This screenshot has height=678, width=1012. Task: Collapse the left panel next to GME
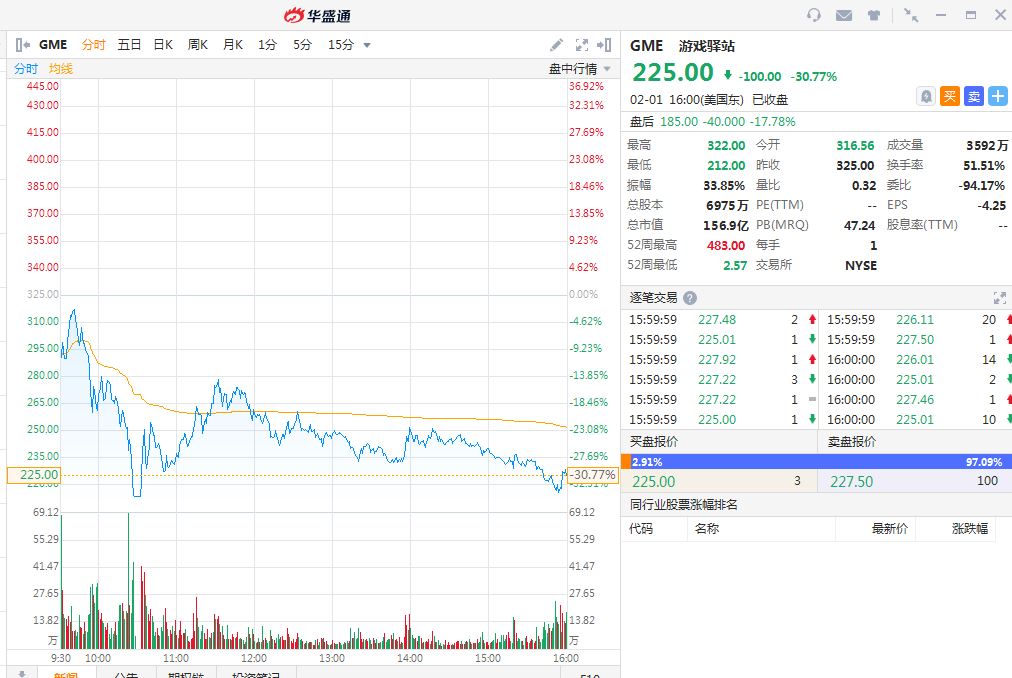(x=23, y=45)
